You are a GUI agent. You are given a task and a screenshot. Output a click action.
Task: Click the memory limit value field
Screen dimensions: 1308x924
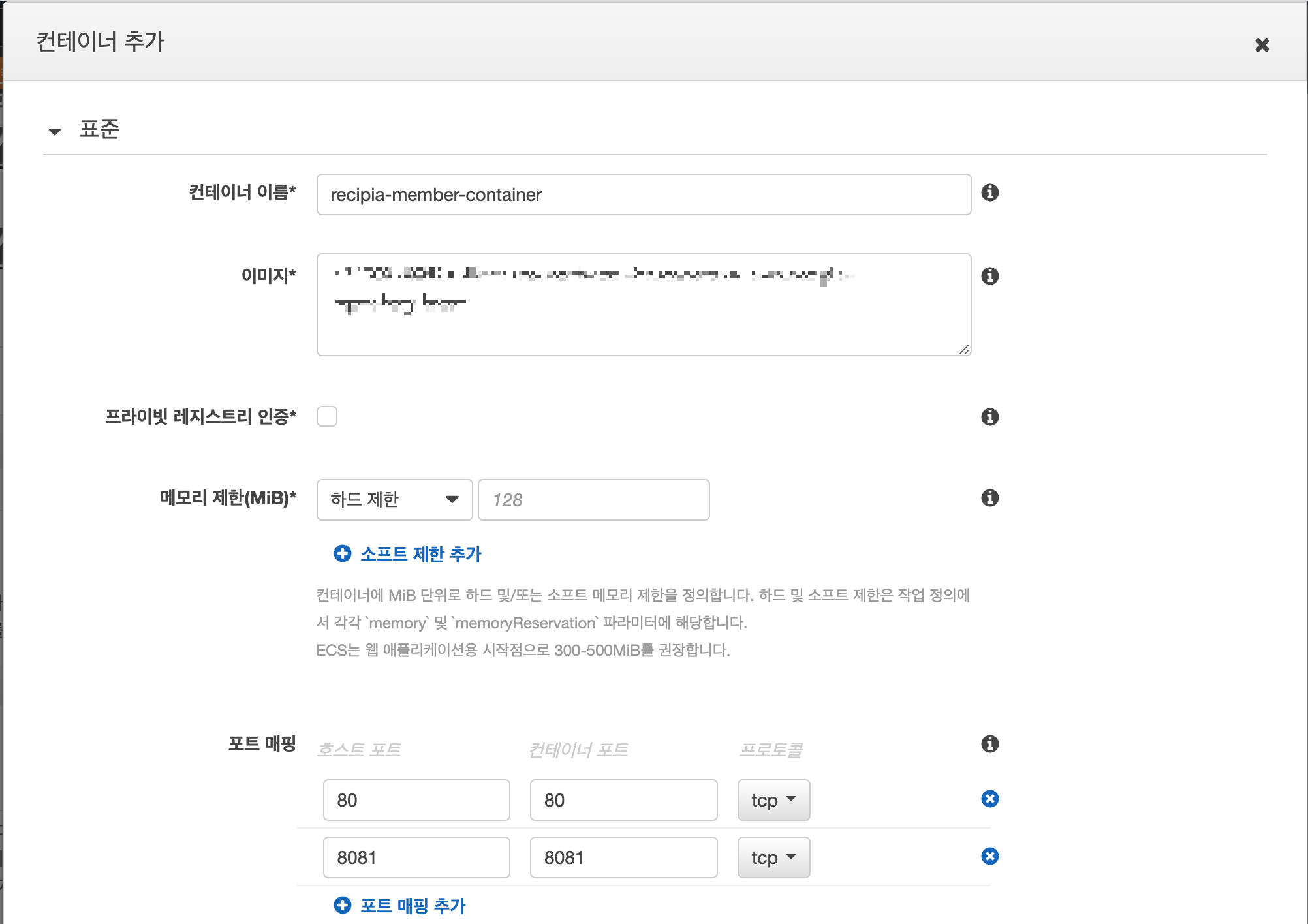593,500
